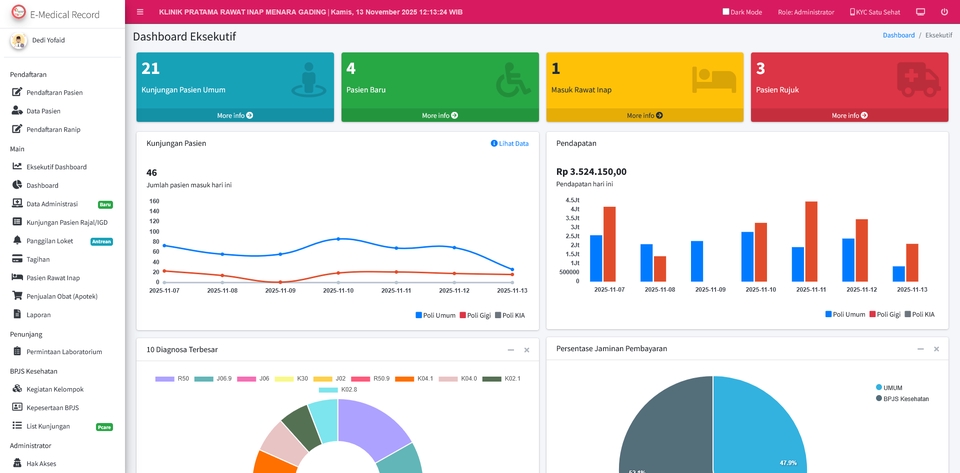
Task: Click the List Kunjungan list icon
Action: (x=17, y=426)
